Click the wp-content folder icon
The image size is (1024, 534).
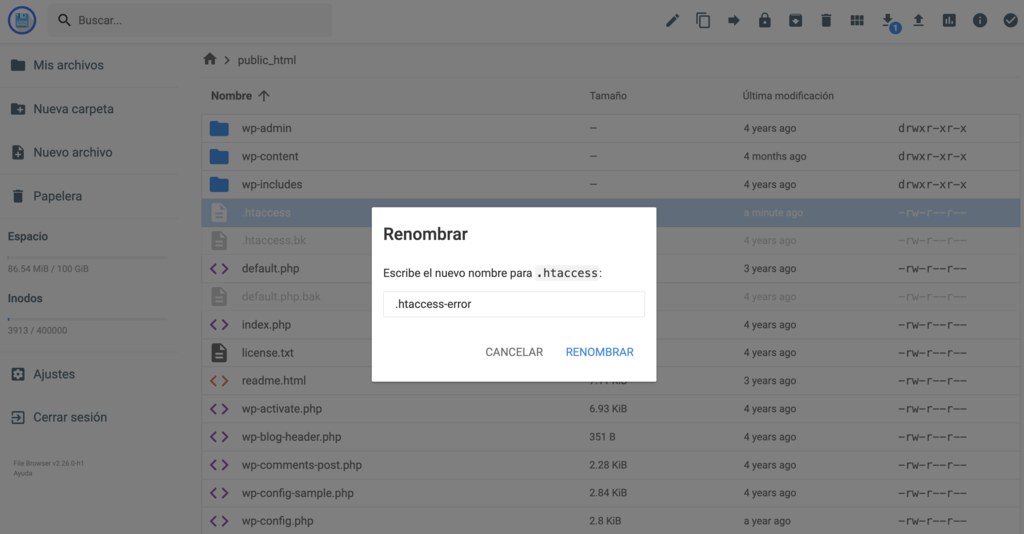tap(219, 157)
